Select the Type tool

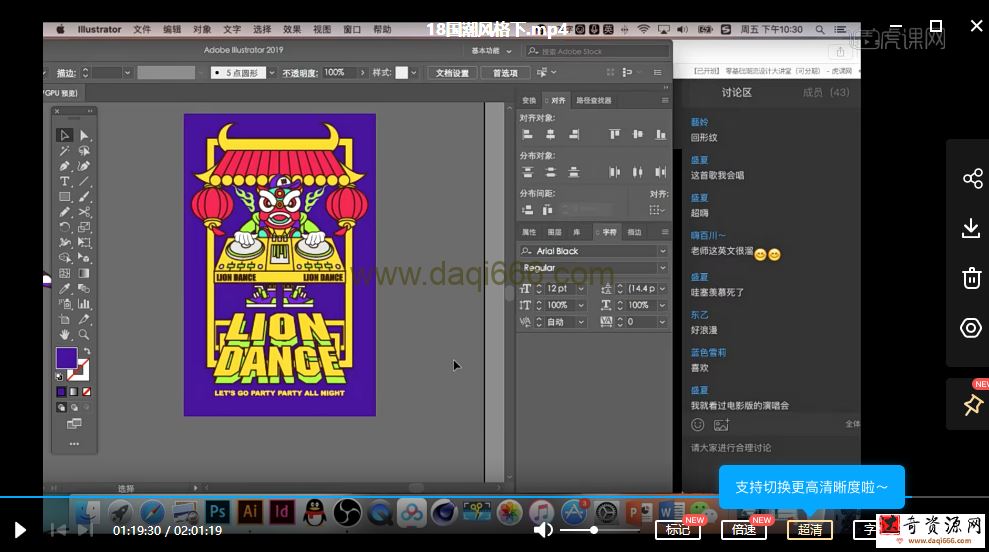click(x=64, y=181)
